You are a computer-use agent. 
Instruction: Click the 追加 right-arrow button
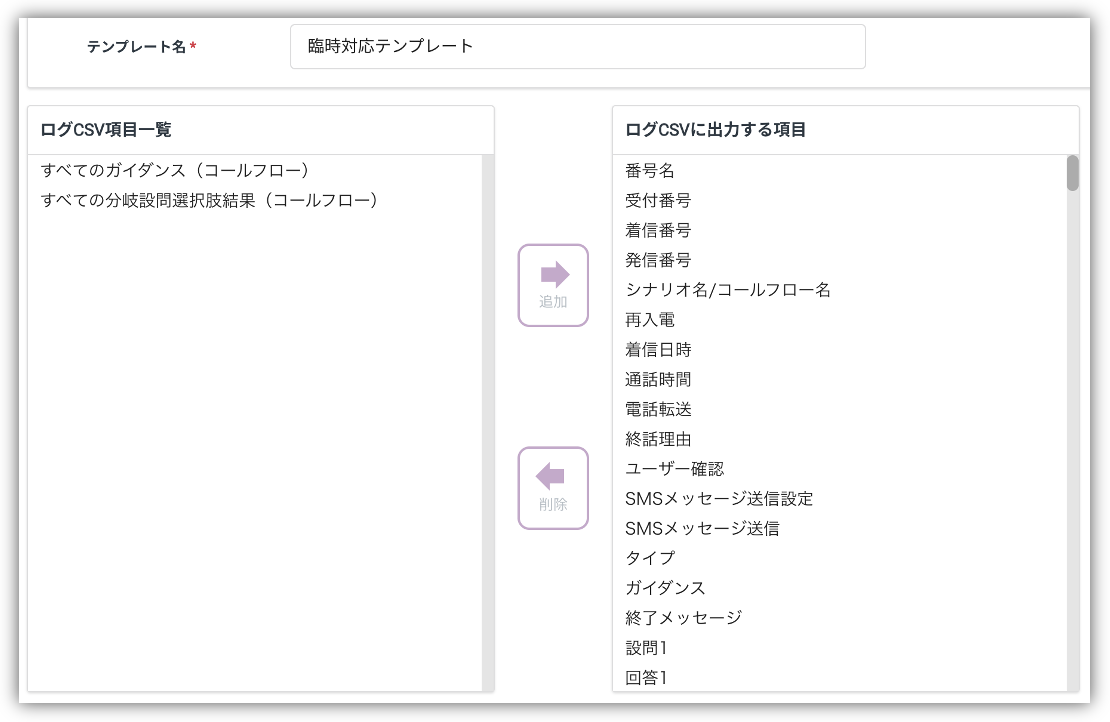tap(553, 285)
